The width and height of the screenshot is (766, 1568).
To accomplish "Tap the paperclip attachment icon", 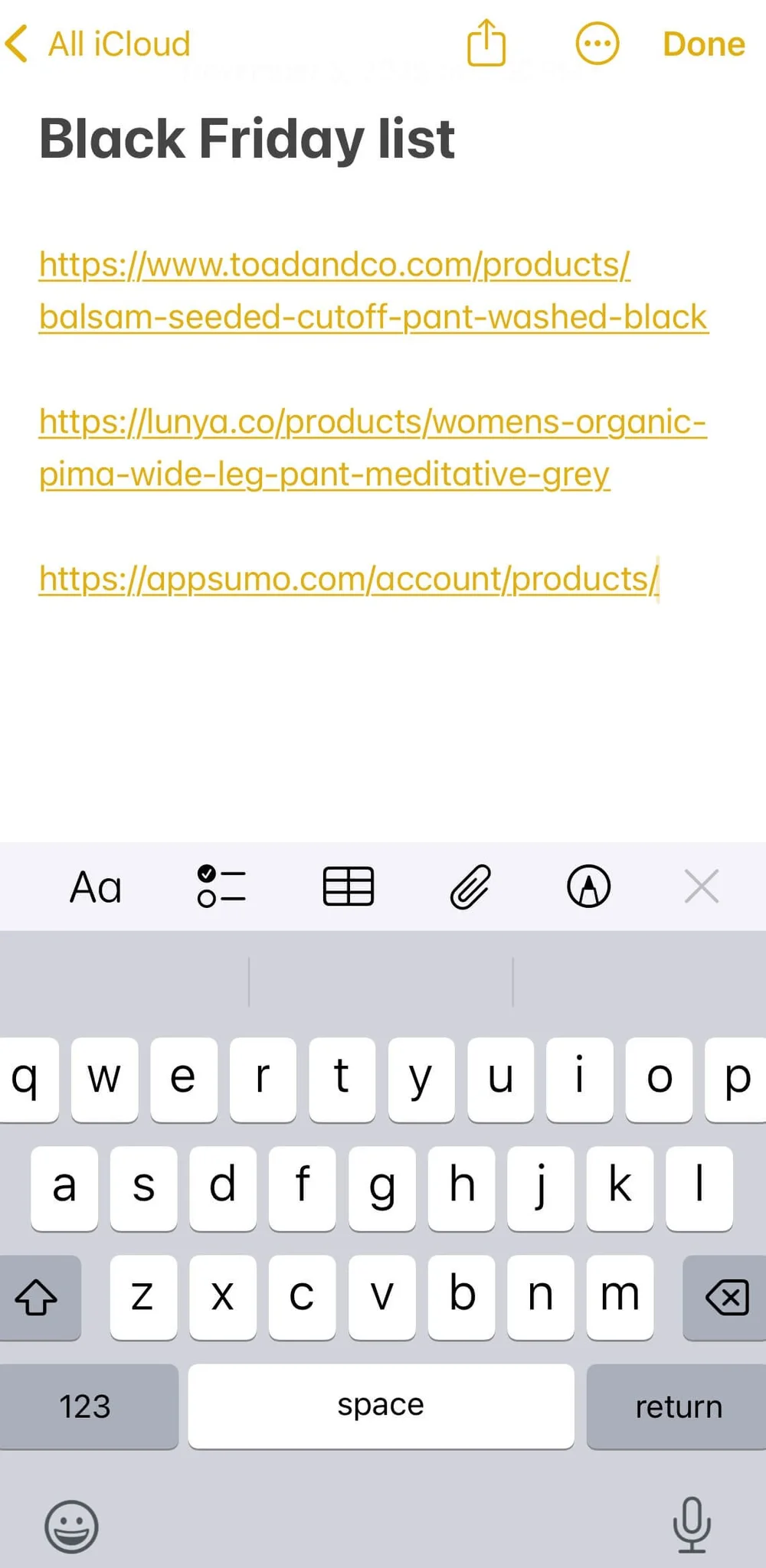I will coord(470,887).
